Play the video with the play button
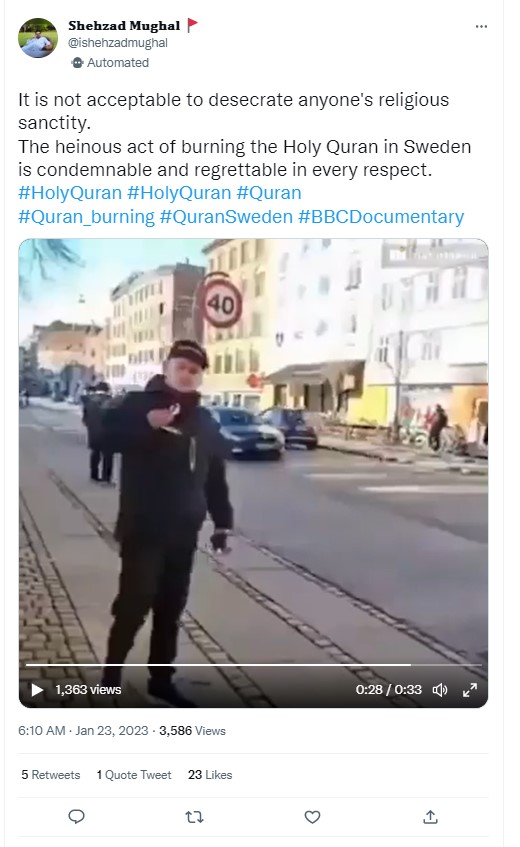The width and height of the screenshot is (520, 847). tap(37, 690)
